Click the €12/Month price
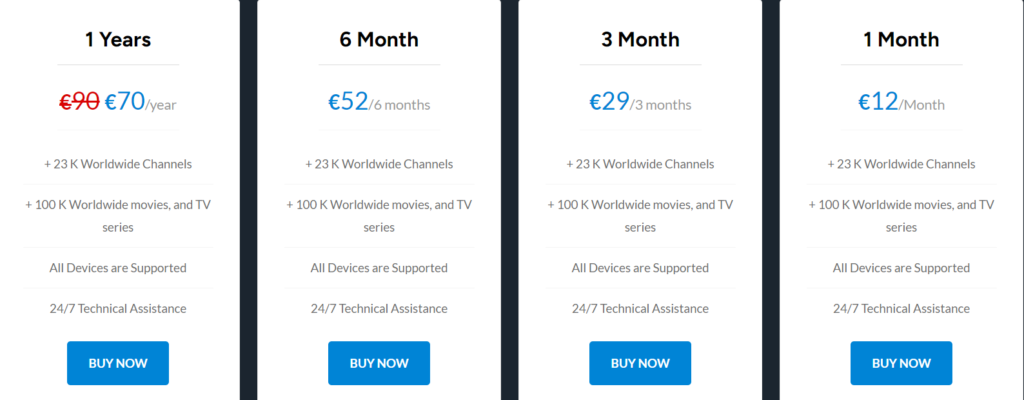 point(901,101)
